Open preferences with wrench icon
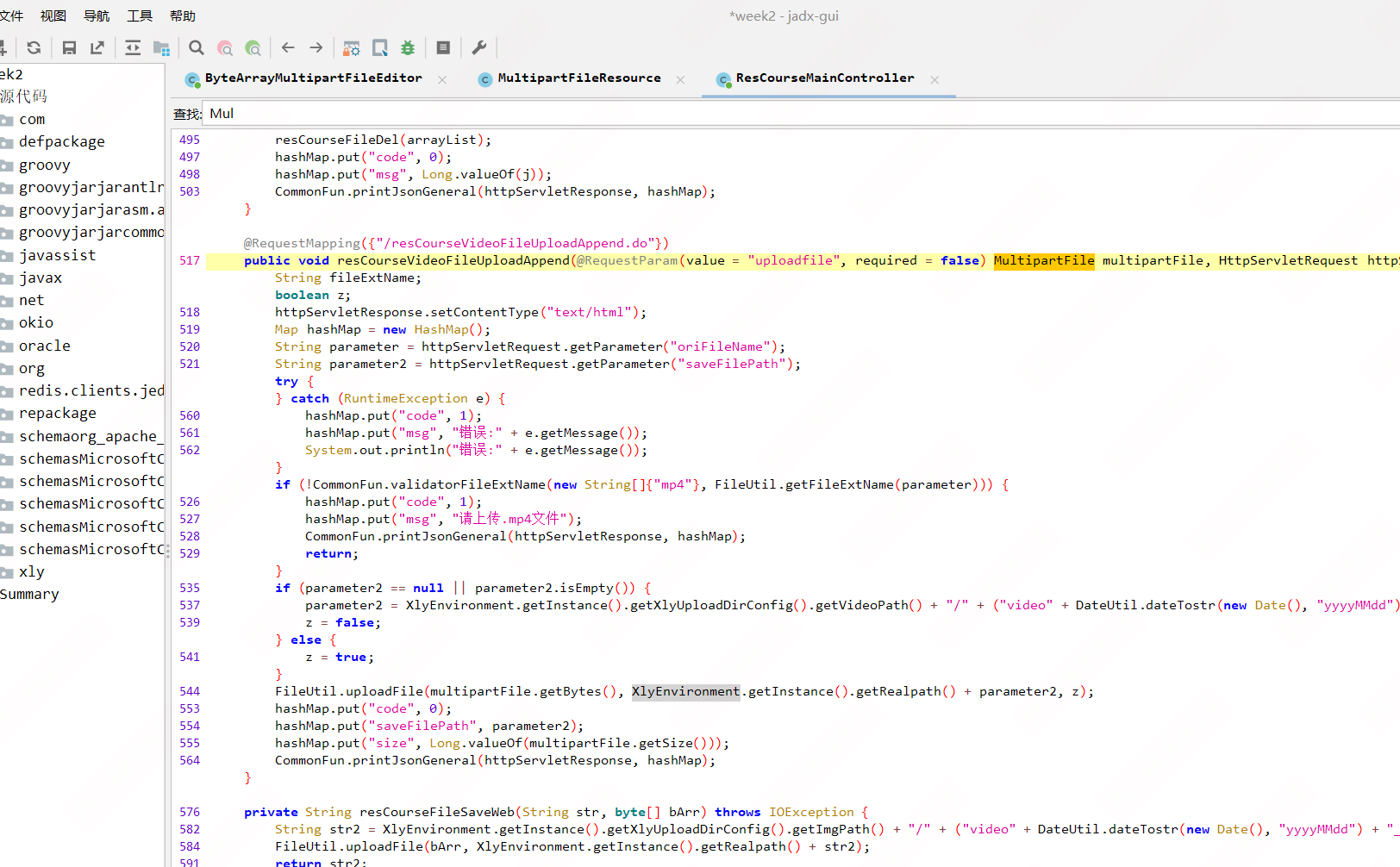Screen dimensions: 1400x867 point(479,48)
